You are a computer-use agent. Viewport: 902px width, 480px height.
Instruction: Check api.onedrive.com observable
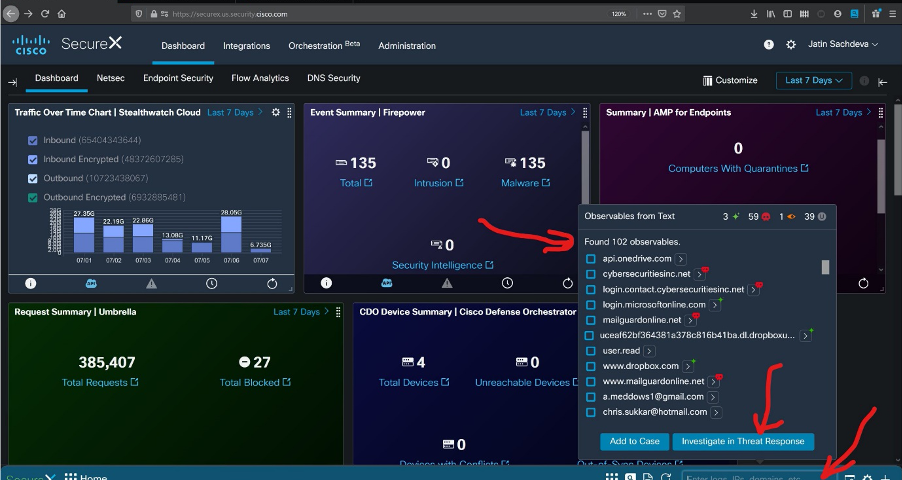point(590,259)
